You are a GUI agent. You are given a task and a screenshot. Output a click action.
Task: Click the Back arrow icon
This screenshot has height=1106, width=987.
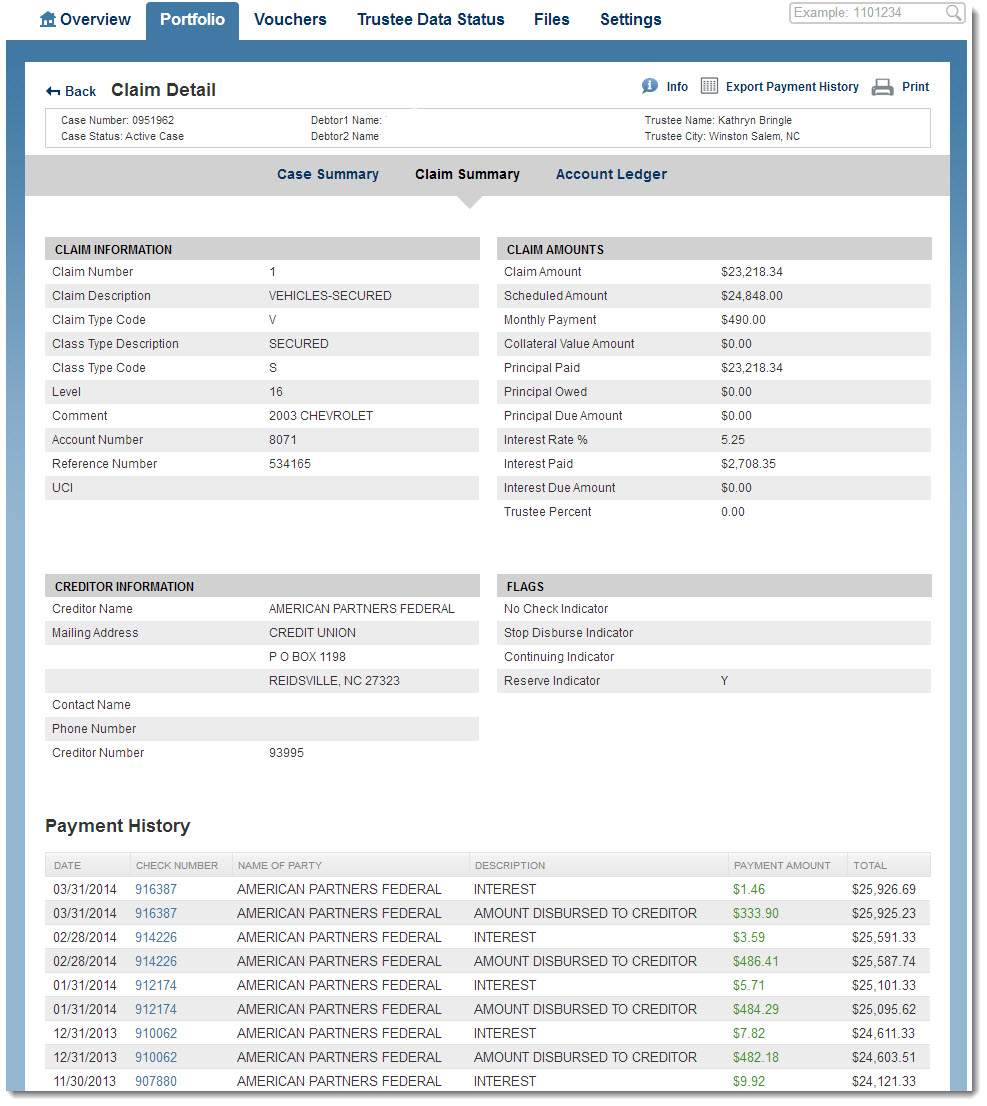click(53, 91)
